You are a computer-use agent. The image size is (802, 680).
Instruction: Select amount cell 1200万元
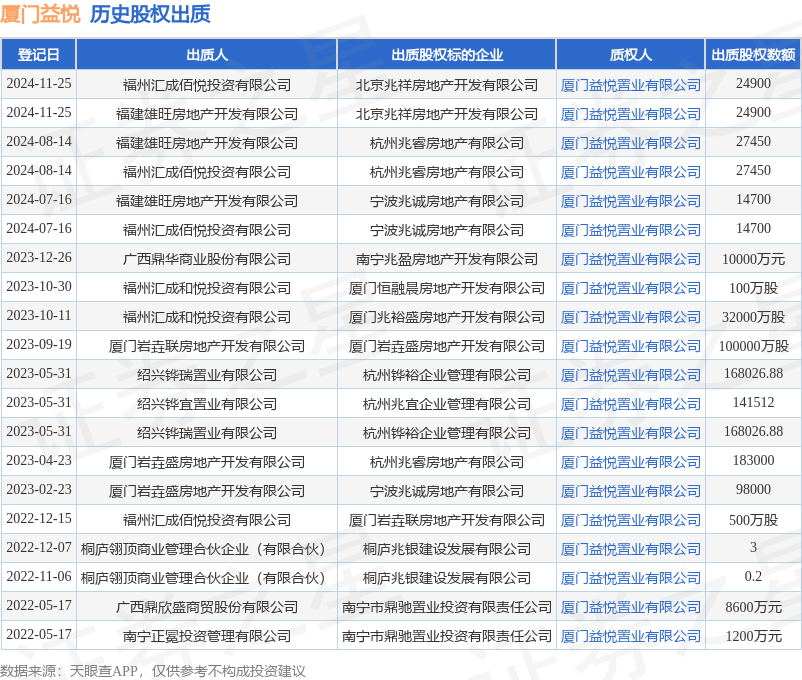click(x=753, y=637)
